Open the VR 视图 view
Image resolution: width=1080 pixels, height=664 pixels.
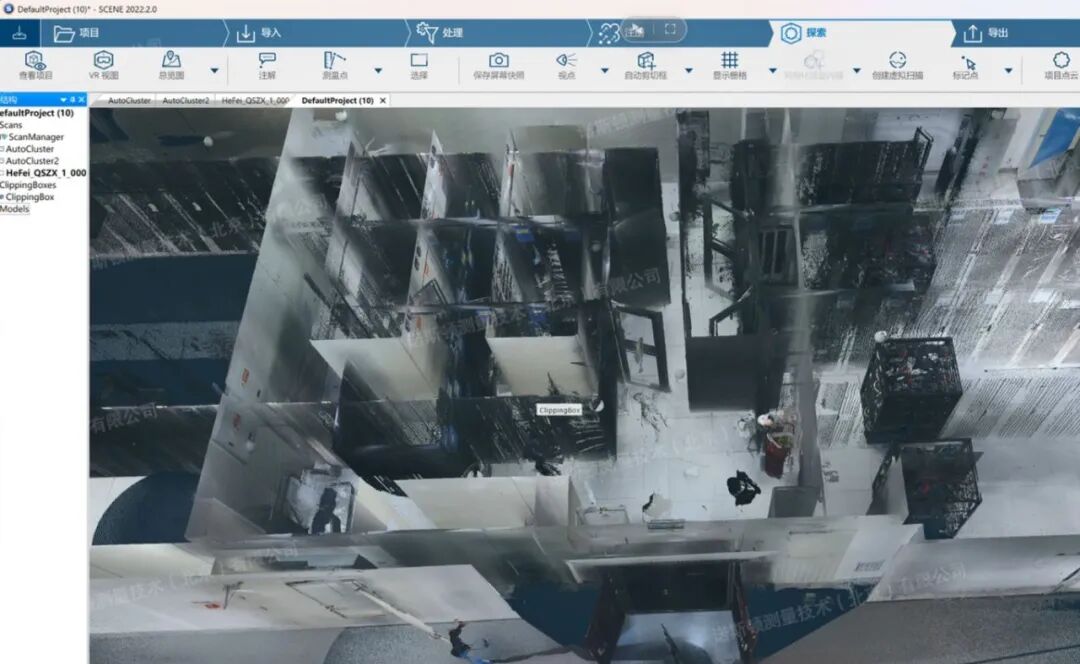(103, 66)
